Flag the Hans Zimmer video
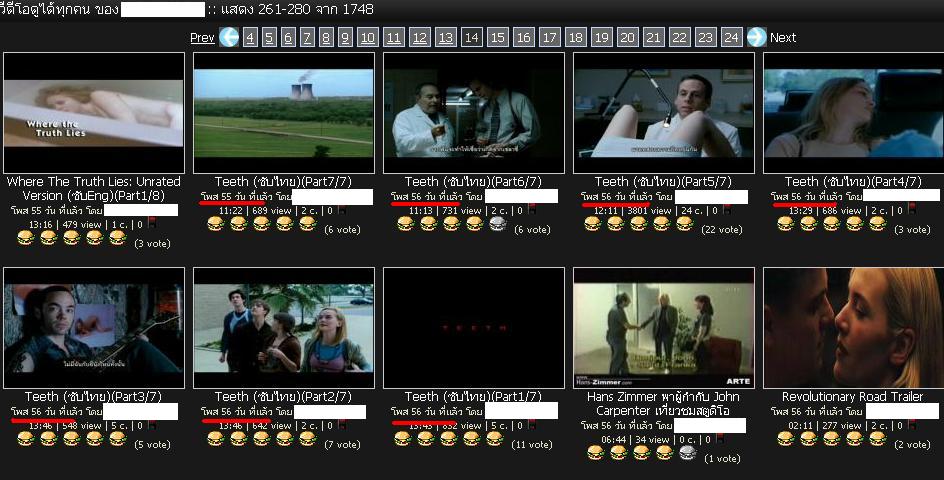 (719, 439)
